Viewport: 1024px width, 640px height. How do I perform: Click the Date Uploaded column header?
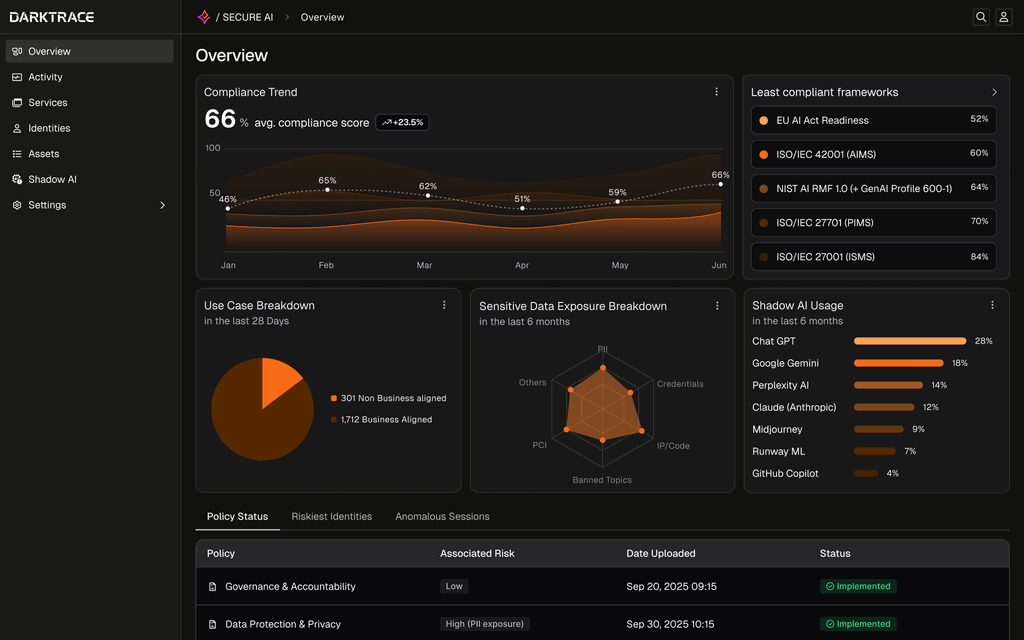(660, 553)
